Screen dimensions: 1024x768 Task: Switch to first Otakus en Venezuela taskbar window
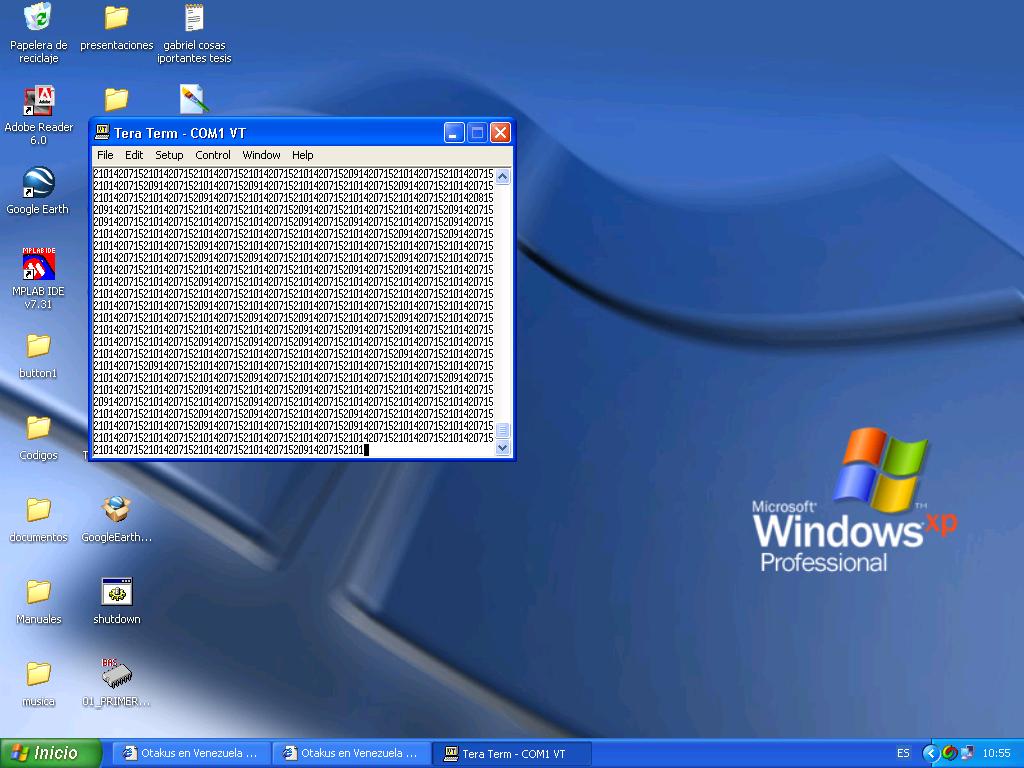coord(190,753)
